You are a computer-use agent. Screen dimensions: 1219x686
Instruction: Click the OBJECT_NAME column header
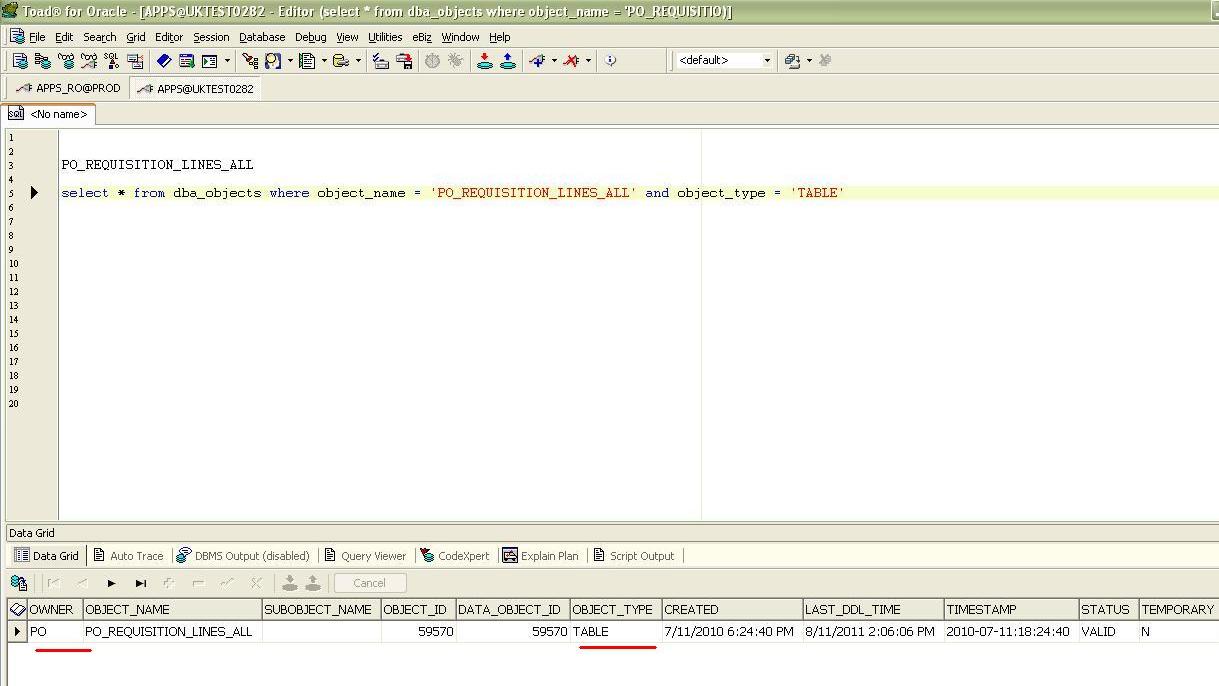pyautogui.click(x=172, y=609)
